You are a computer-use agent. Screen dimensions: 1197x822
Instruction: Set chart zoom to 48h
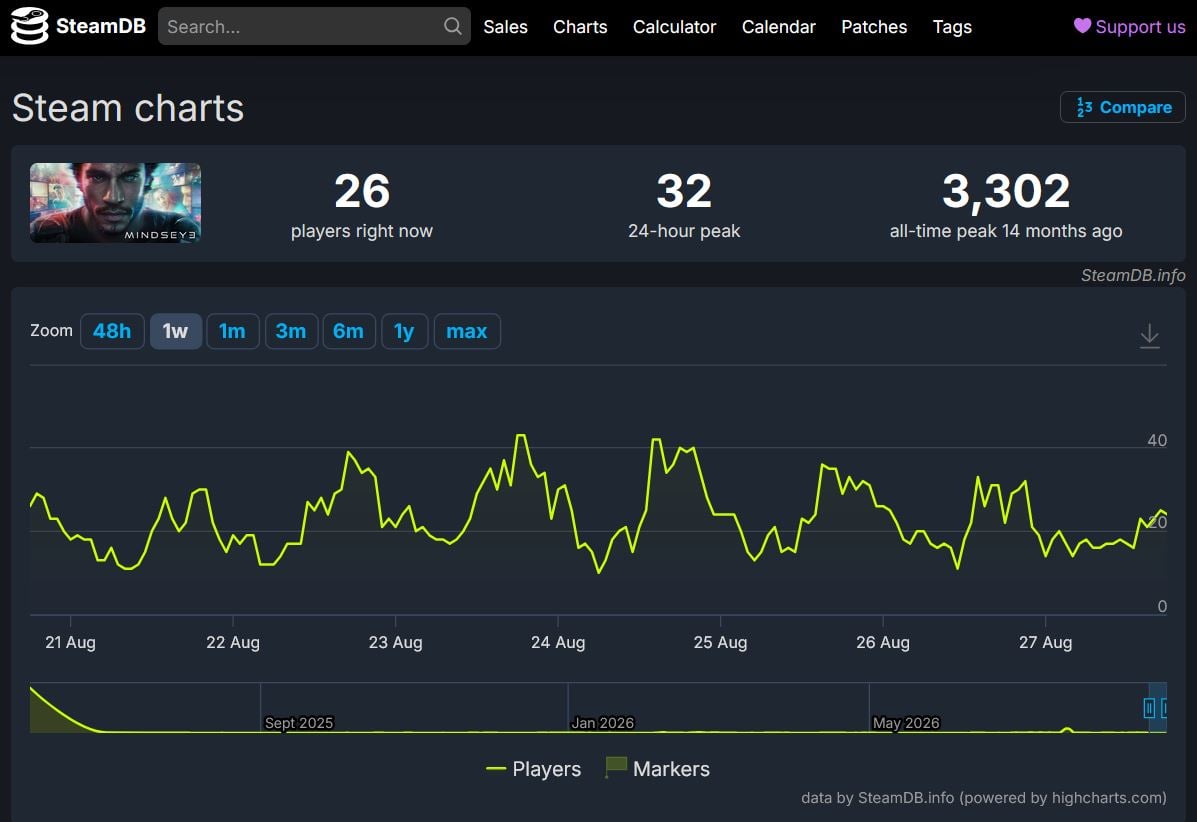coord(112,331)
